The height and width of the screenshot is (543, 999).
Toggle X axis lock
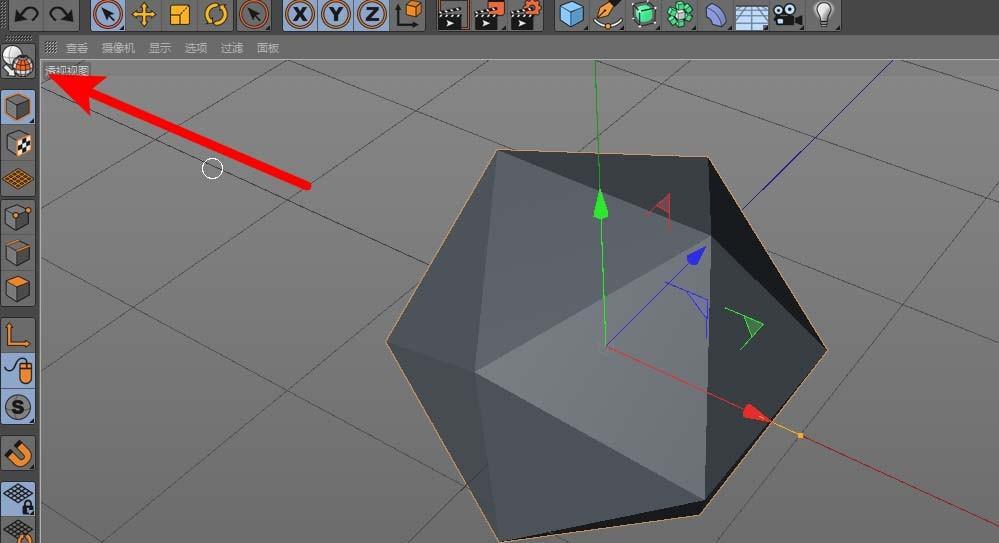tap(299, 14)
